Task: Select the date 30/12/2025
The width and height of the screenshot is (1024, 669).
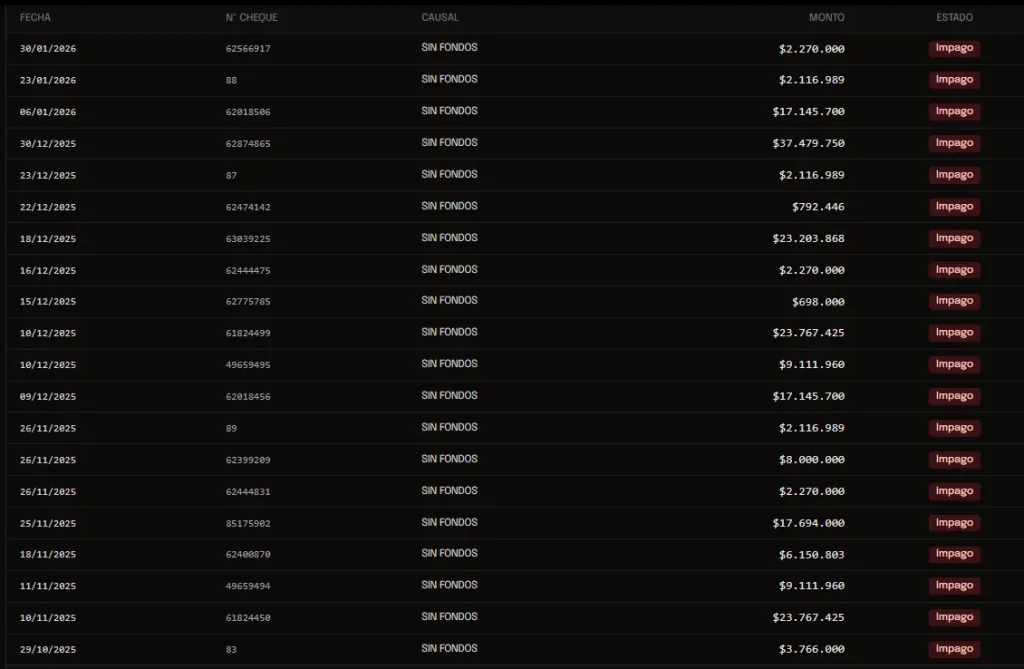Action: pos(48,144)
